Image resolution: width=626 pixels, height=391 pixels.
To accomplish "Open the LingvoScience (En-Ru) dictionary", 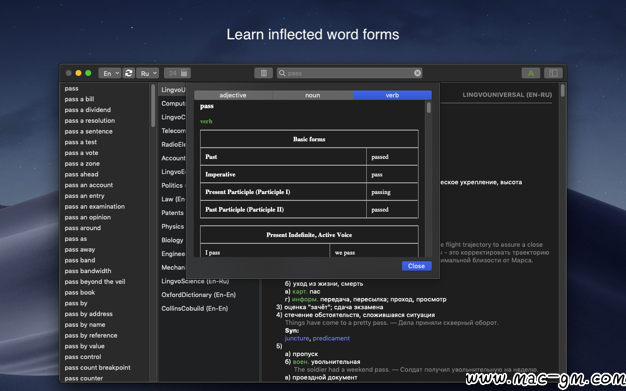I will (x=195, y=281).
